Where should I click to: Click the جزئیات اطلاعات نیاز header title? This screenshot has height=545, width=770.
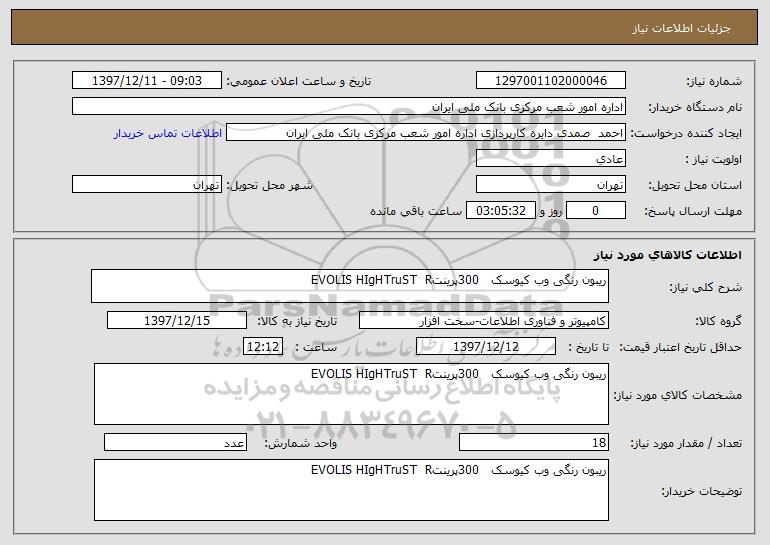click(681, 28)
